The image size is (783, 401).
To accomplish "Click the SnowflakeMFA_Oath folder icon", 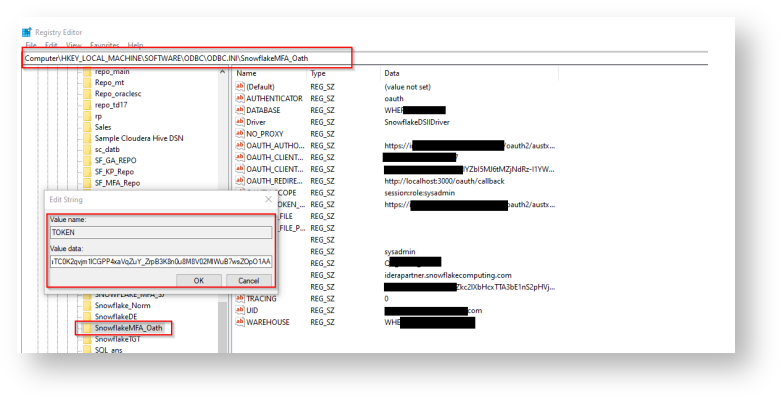I will (87, 328).
